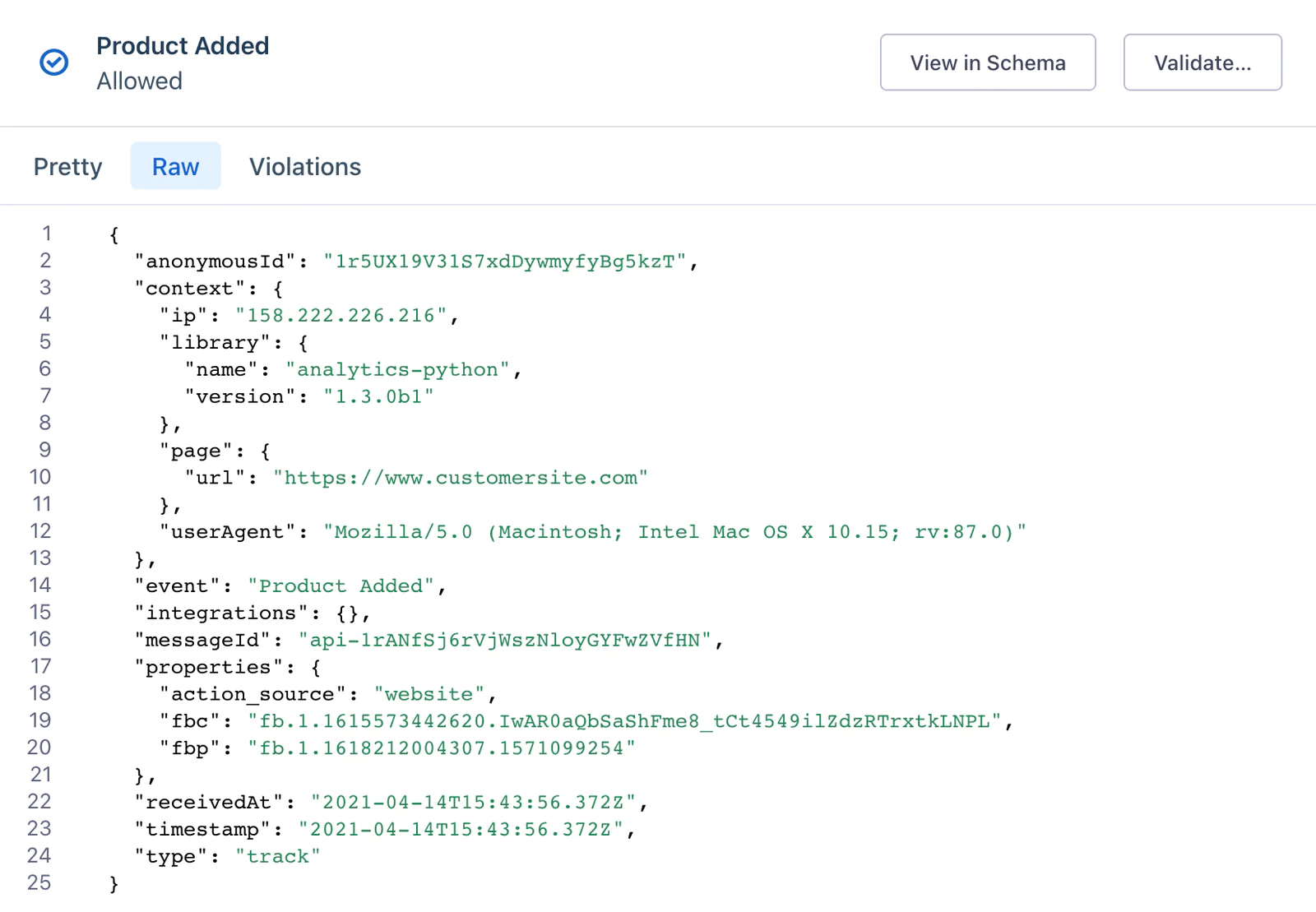Switch to the Pretty tab
Screen dimensions: 1316x912
(x=67, y=166)
